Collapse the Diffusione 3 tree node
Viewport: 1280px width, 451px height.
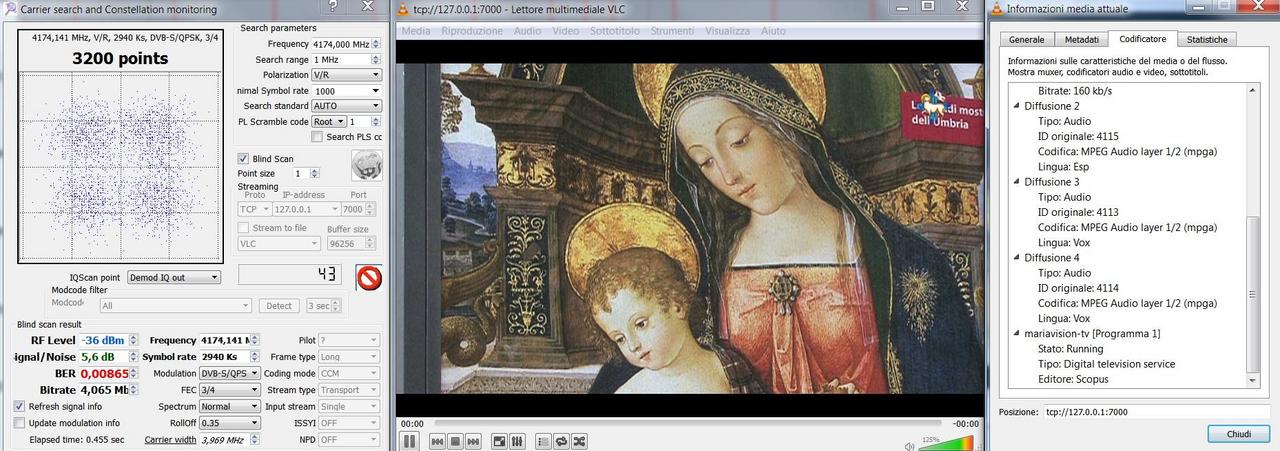click(x=1015, y=182)
